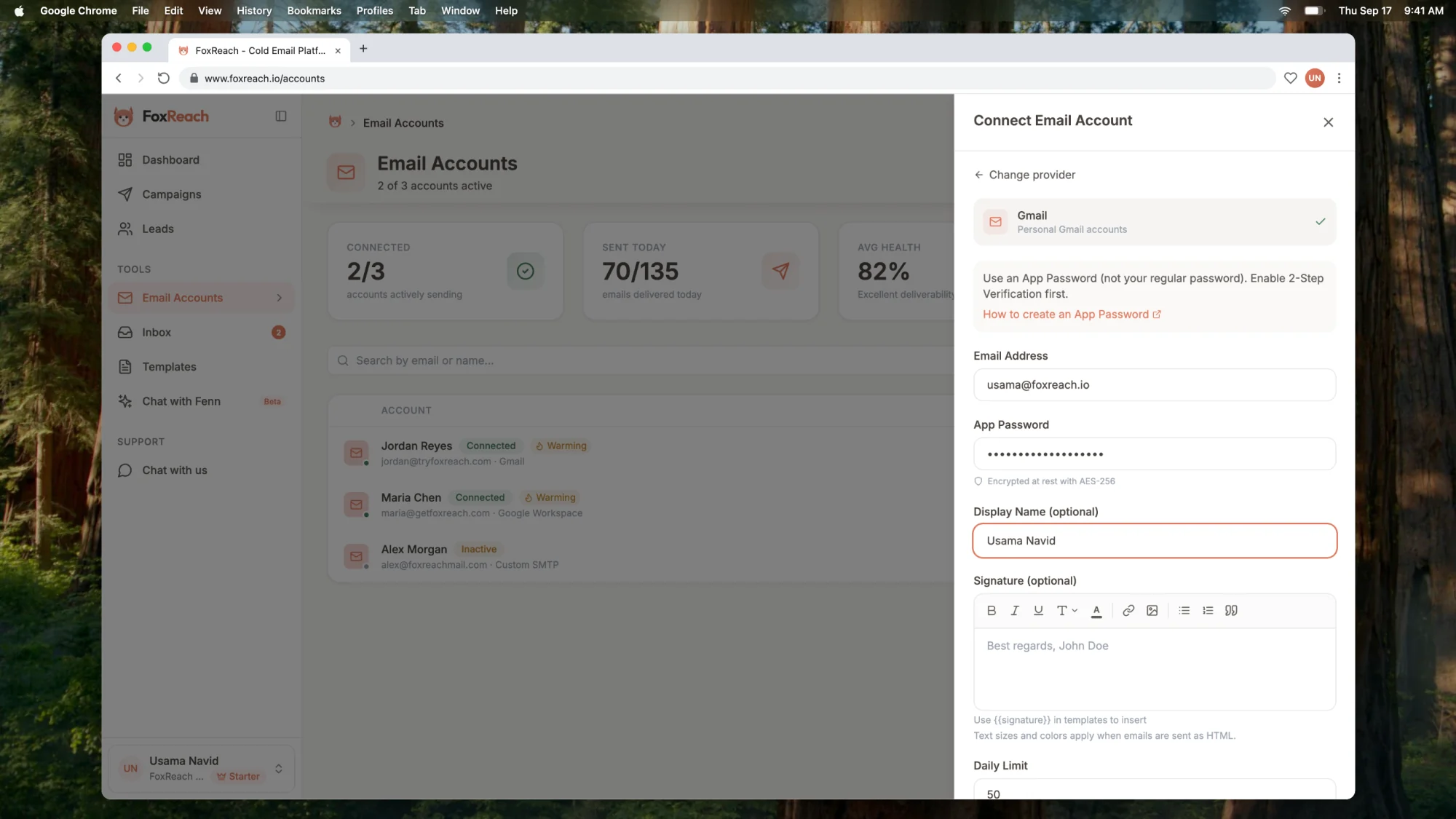Open Profiles menu in menu bar
This screenshot has height=819, width=1456.
click(374, 10)
